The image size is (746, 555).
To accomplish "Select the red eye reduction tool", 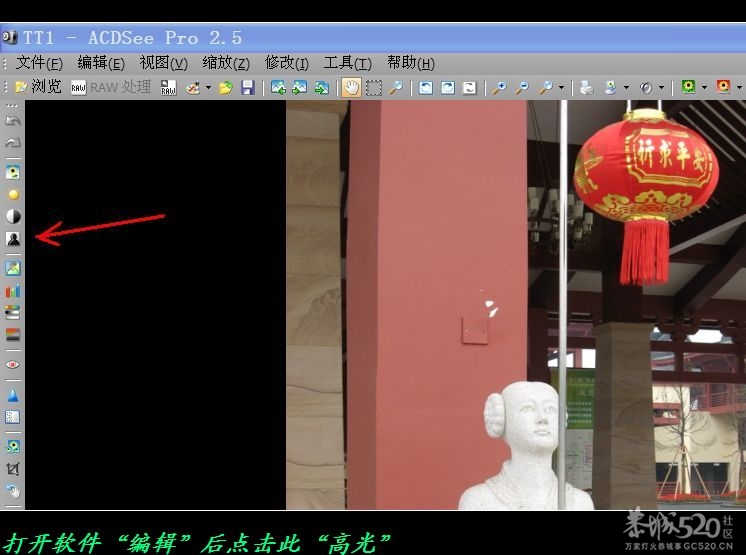I will pyautogui.click(x=13, y=364).
